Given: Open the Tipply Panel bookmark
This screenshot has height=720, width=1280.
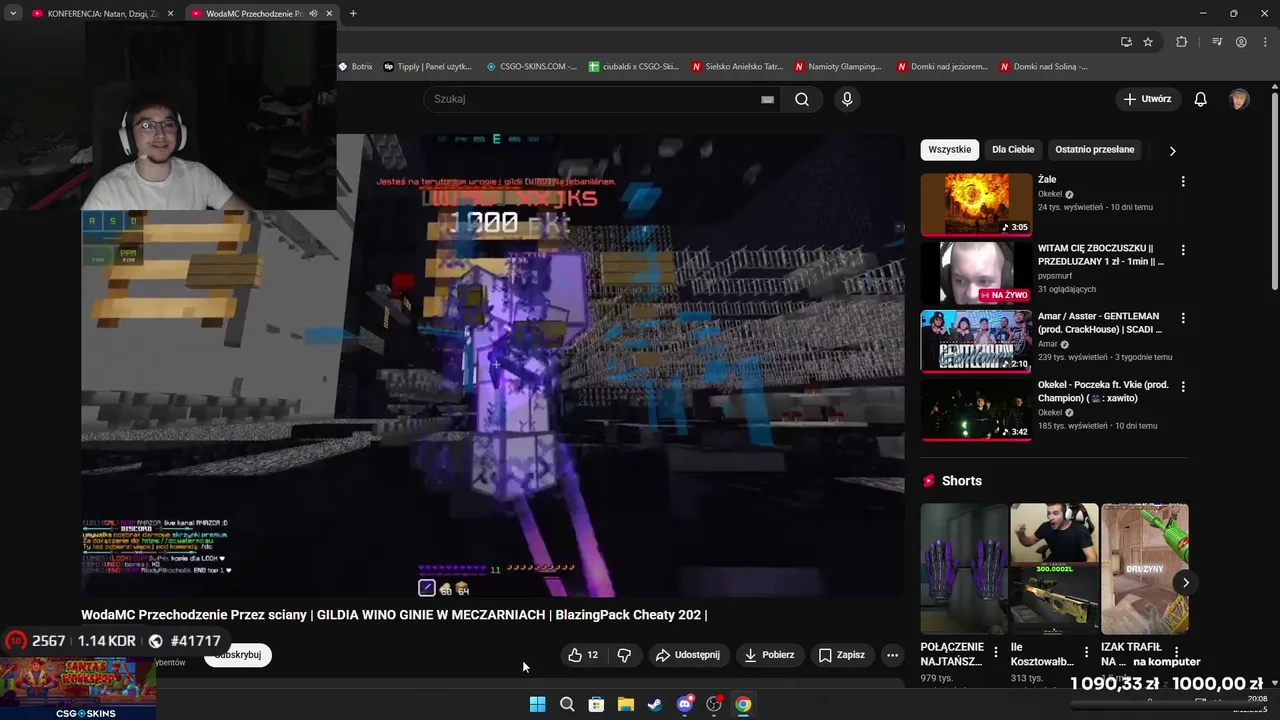Looking at the screenshot, I should 427,66.
